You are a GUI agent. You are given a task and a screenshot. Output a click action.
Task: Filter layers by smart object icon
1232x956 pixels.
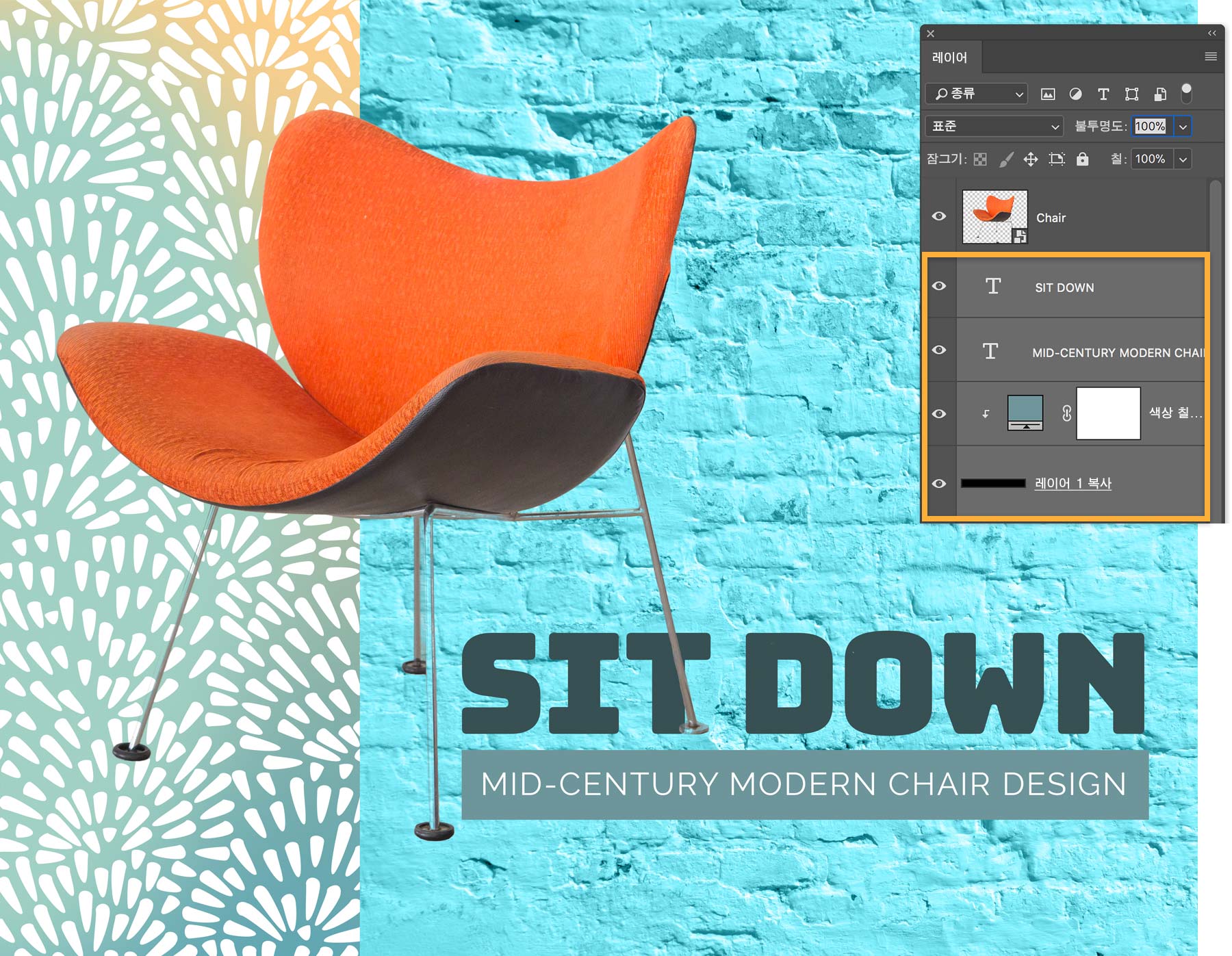(1160, 94)
